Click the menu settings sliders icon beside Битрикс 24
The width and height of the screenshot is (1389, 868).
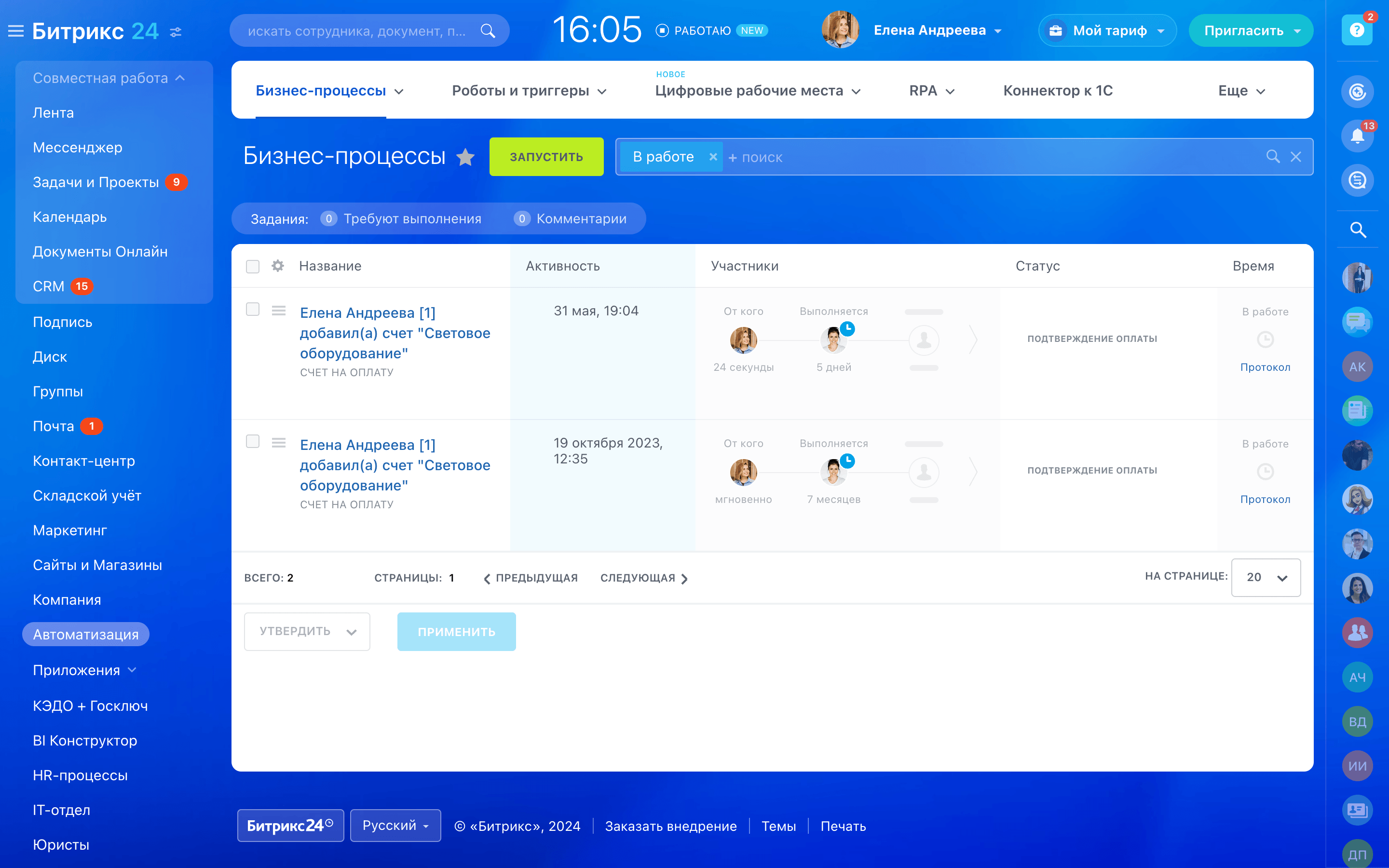pyautogui.click(x=176, y=32)
